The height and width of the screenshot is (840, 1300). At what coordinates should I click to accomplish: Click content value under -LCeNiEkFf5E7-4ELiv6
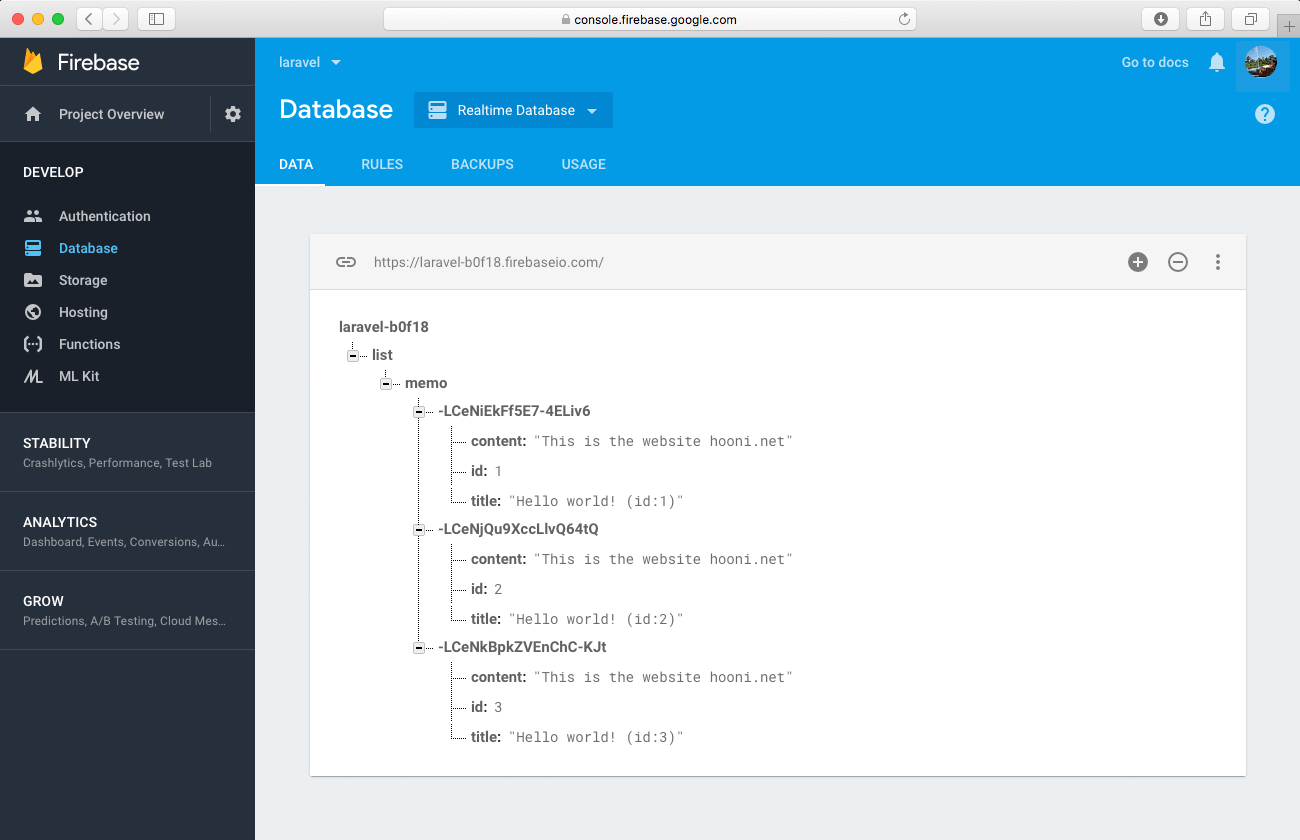pos(663,441)
